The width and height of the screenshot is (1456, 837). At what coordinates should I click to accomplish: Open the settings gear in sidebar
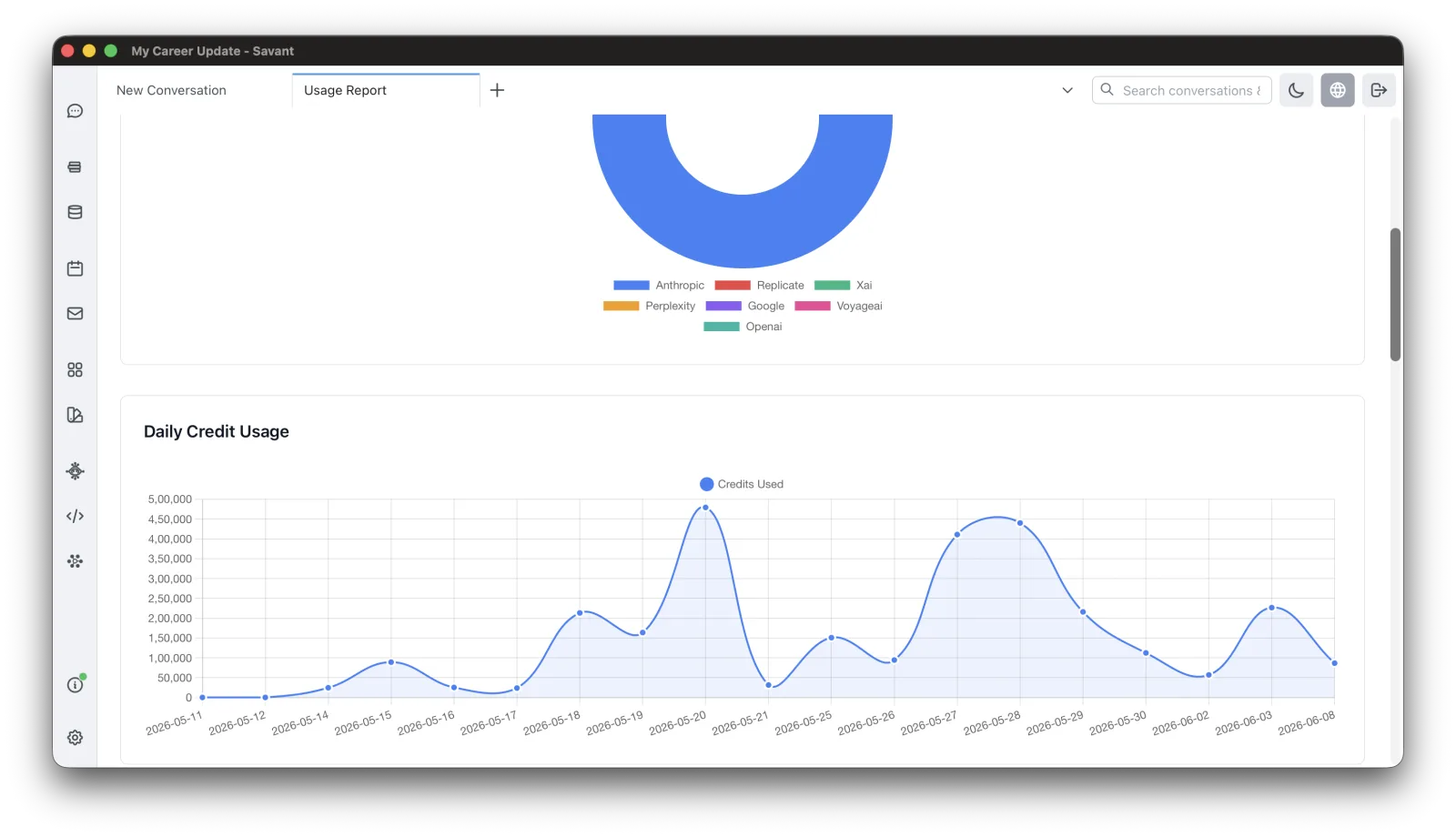click(75, 738)
